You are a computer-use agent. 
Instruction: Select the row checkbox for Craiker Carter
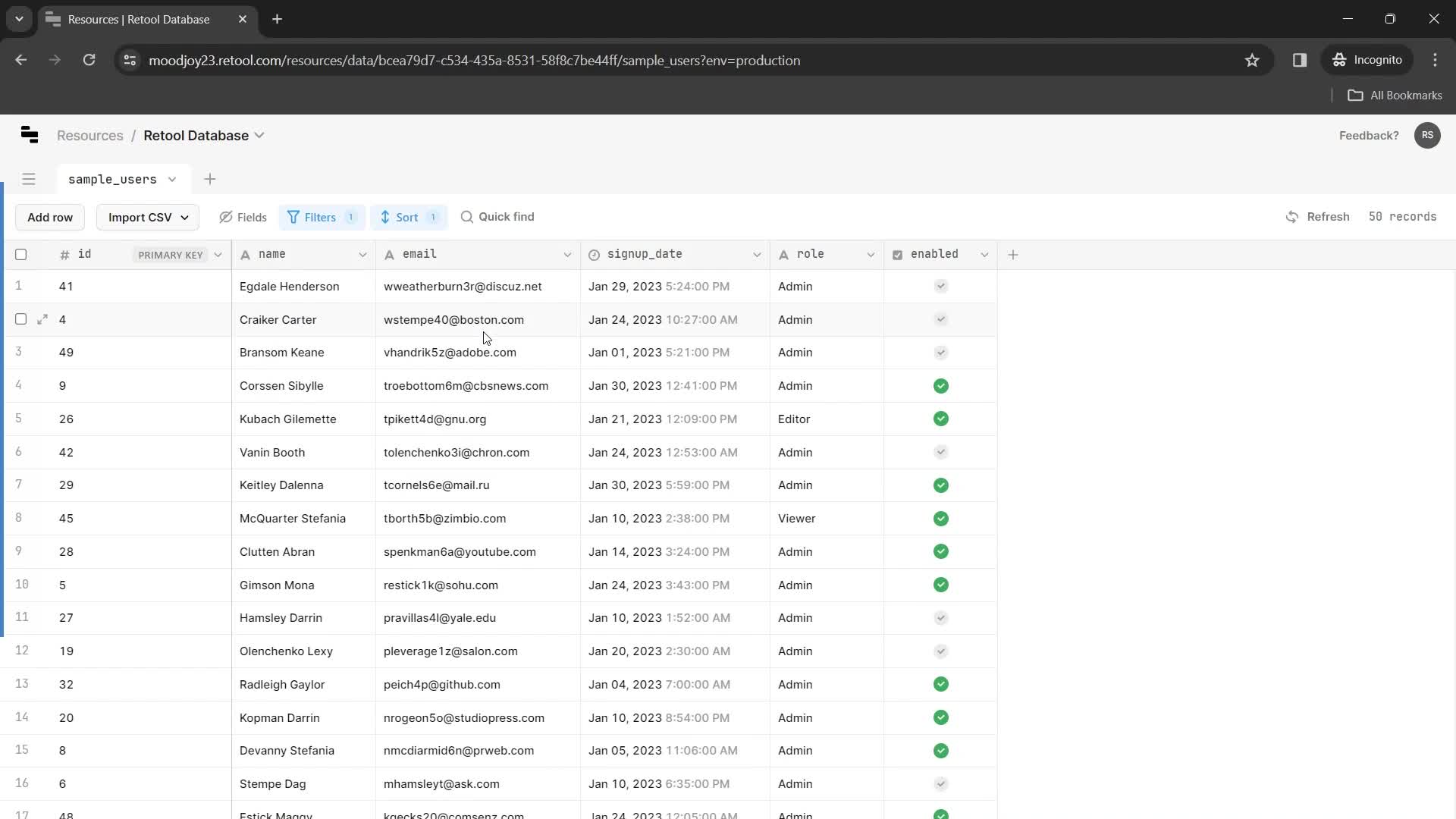pos(21,319)
